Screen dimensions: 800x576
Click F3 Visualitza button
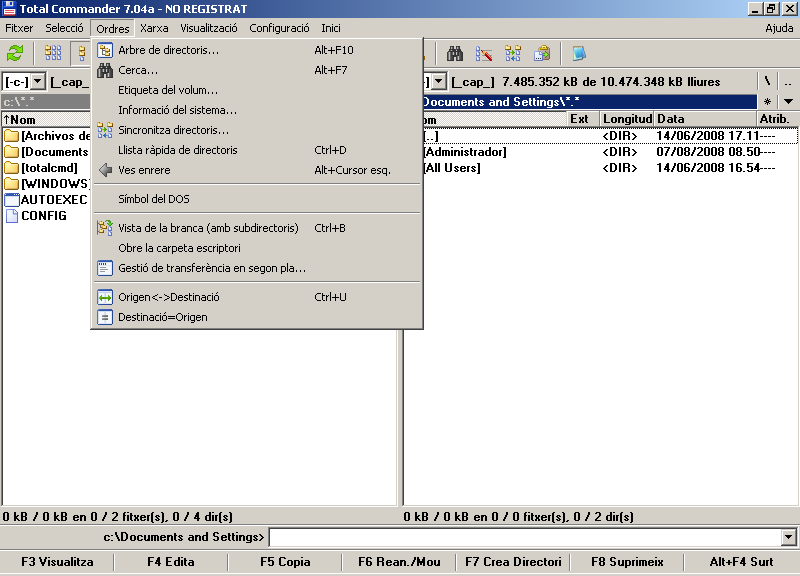[x=57, y=562]
